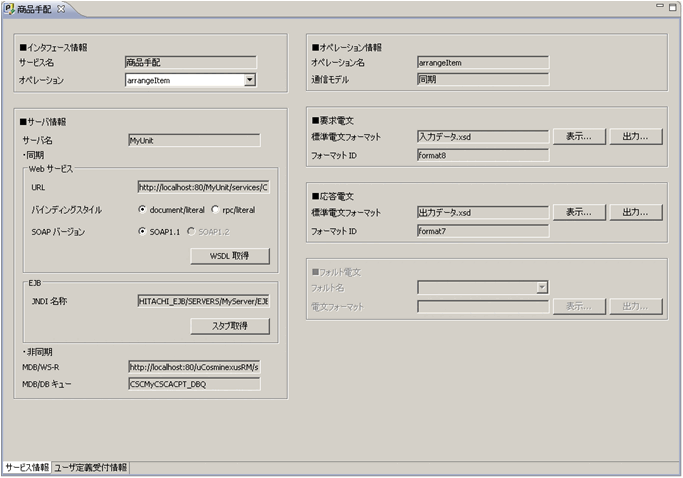The image size is (683, 478).
Task: Click the MDB/WS-R URL field
Action: click(194, 367)
